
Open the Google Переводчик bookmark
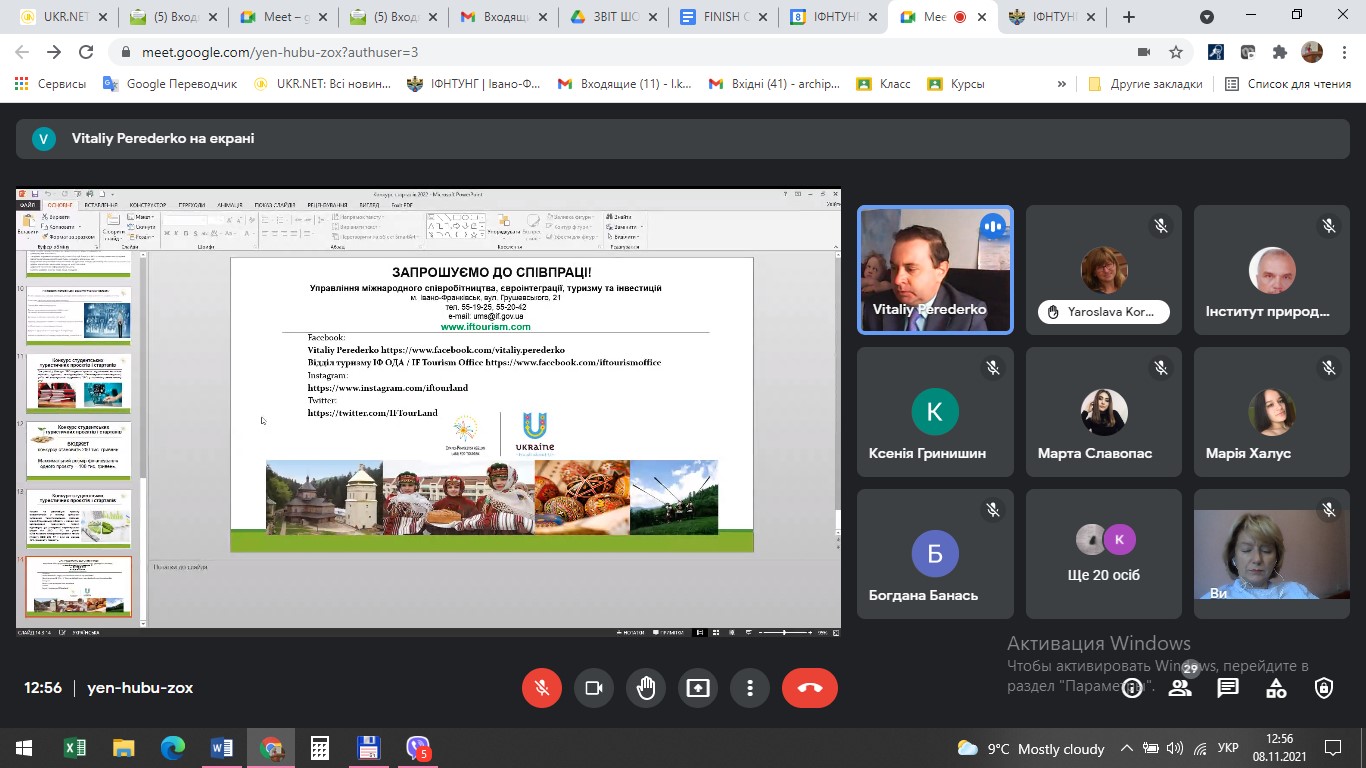pos(170,84)
